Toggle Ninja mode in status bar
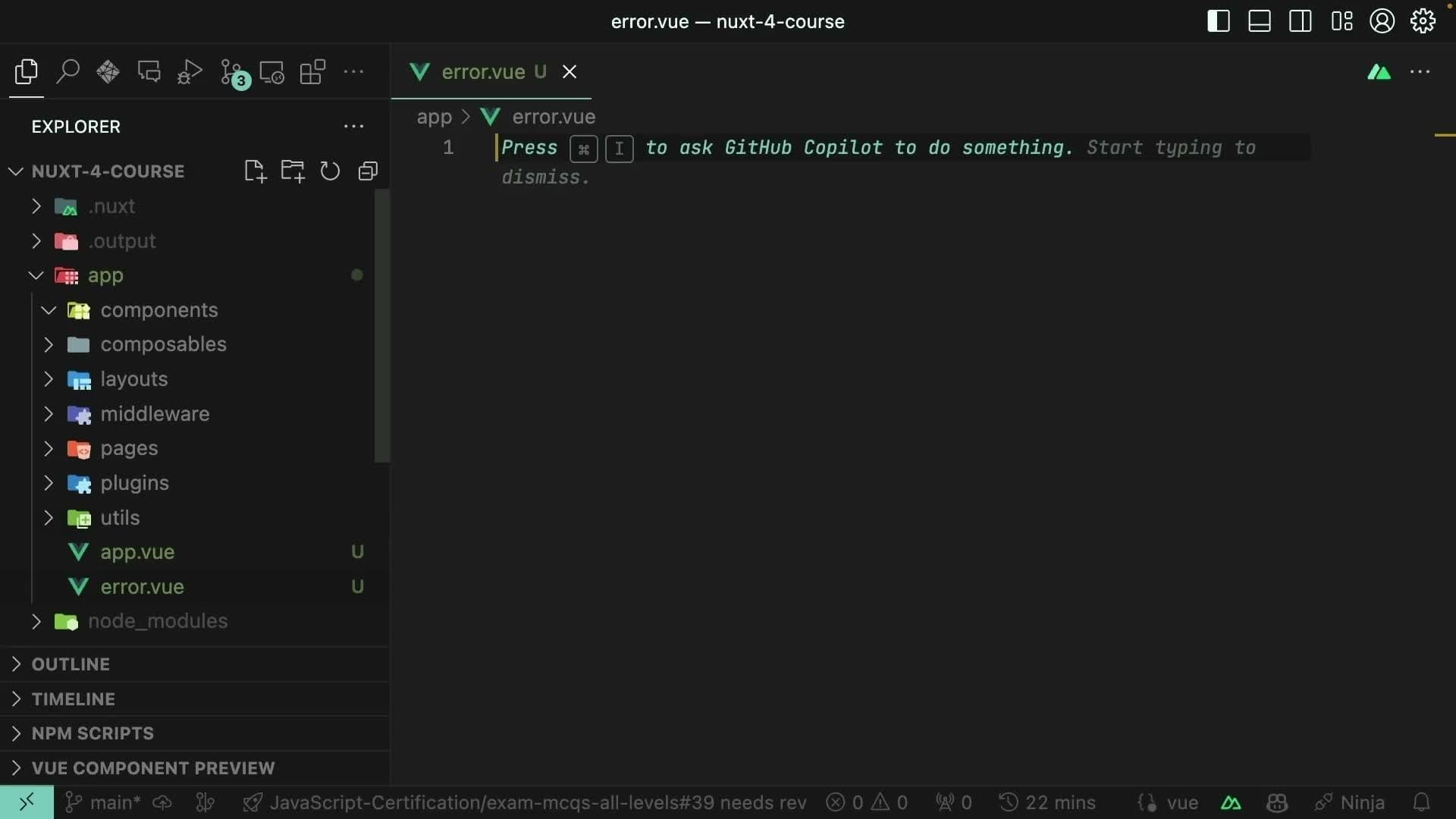Screen dimensions: 1456x819 pos(1350,802)
